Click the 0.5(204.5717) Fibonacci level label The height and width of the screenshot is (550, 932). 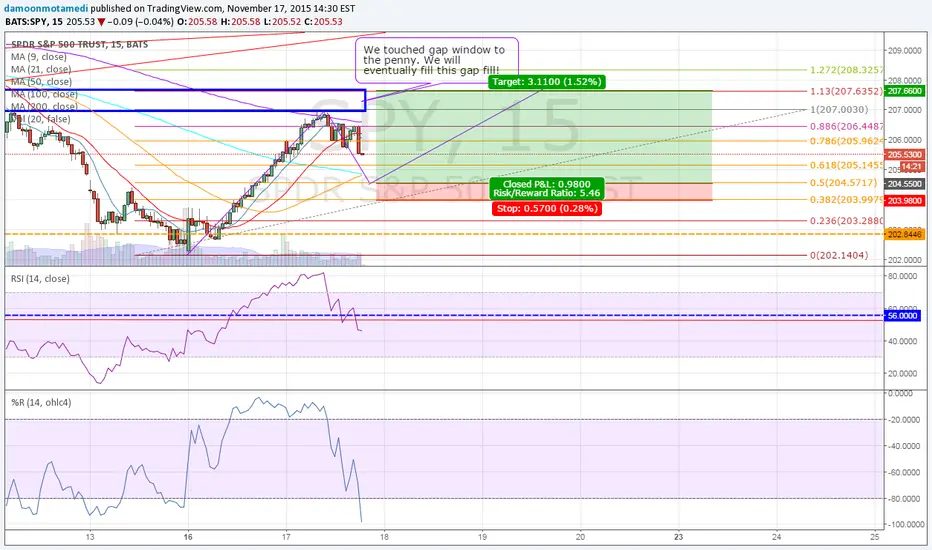(843, 183)
